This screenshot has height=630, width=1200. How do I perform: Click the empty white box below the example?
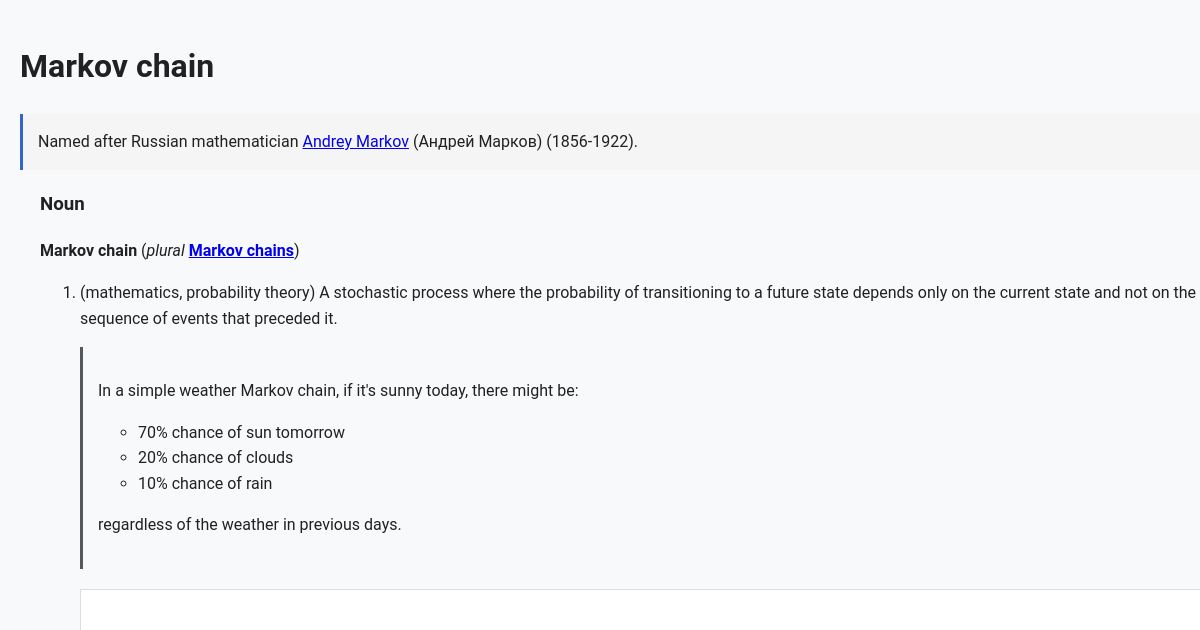[x=640, y=610]
